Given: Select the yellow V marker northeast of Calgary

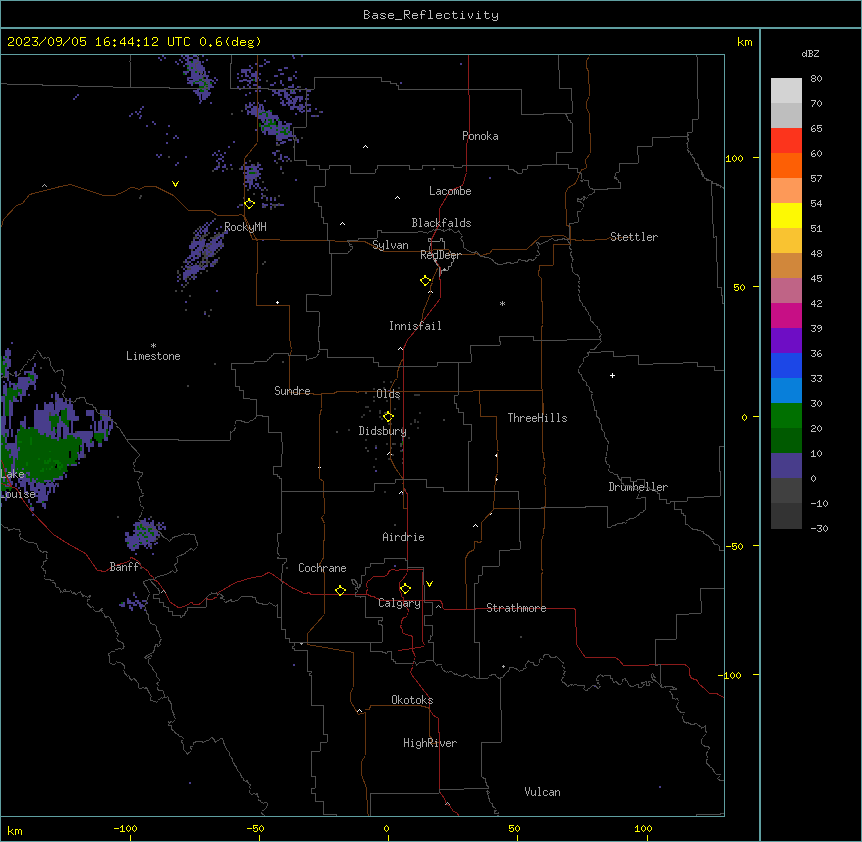Looking at the screenshot, I should [429, 584].
